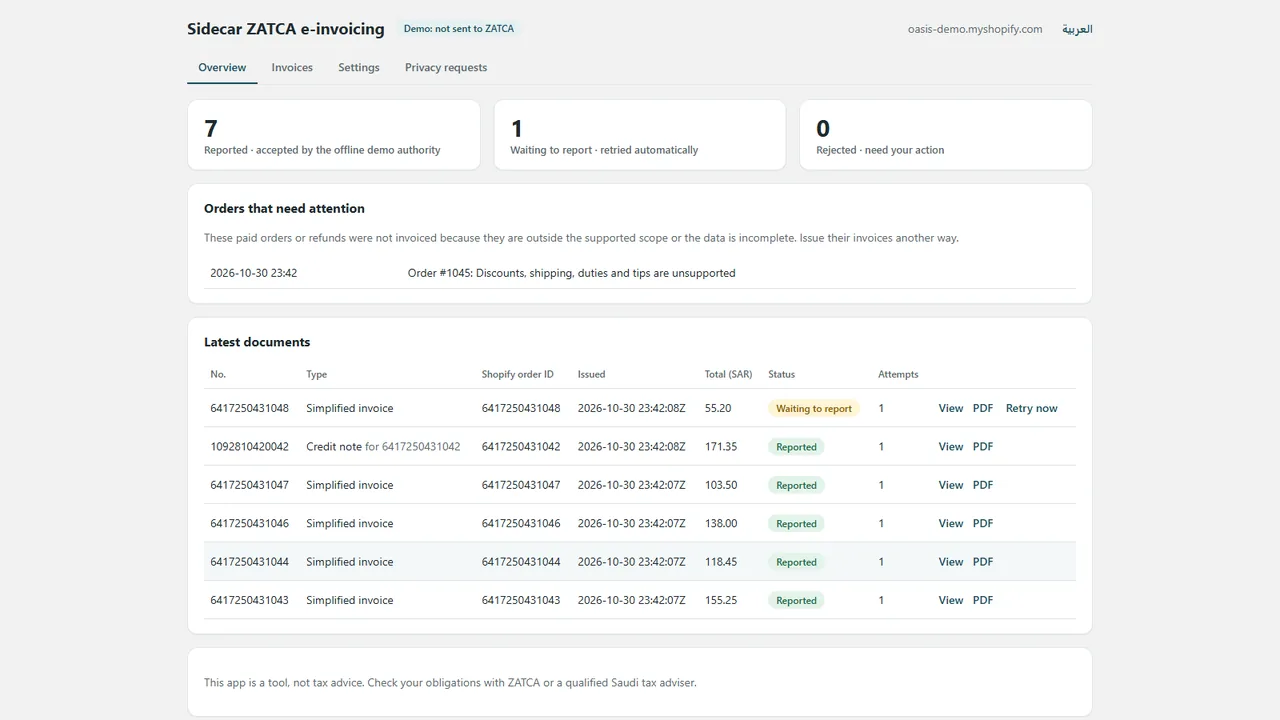Screen dimensions: 1280x720
Task: Click the Order #1045 attention message
Action: click(x=571, y=273)
